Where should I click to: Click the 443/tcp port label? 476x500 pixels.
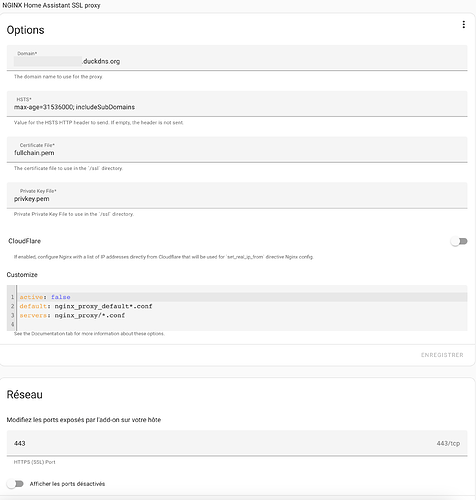click(x=448, y=443)
